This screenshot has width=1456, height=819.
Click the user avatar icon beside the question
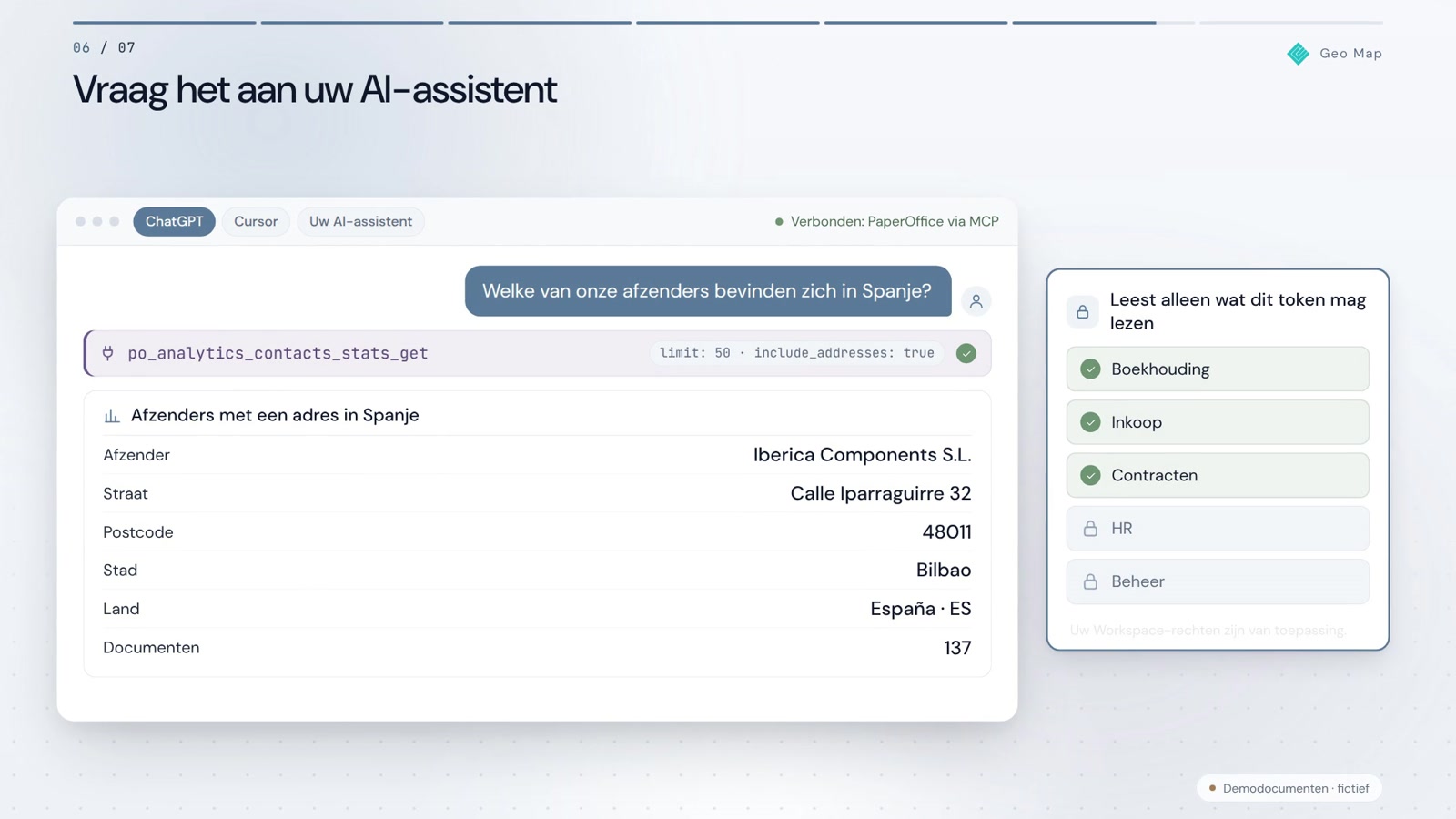coord(976,301)
